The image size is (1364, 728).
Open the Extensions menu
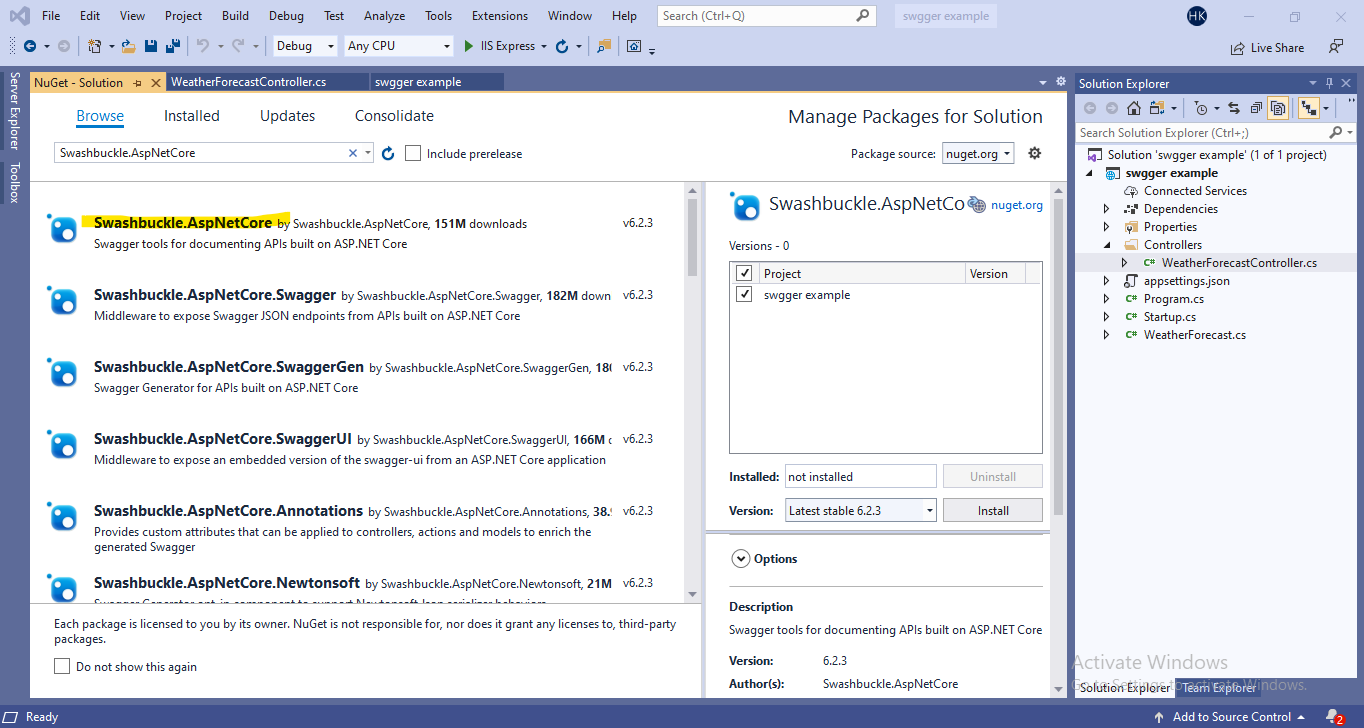click(x=500, y=16)
